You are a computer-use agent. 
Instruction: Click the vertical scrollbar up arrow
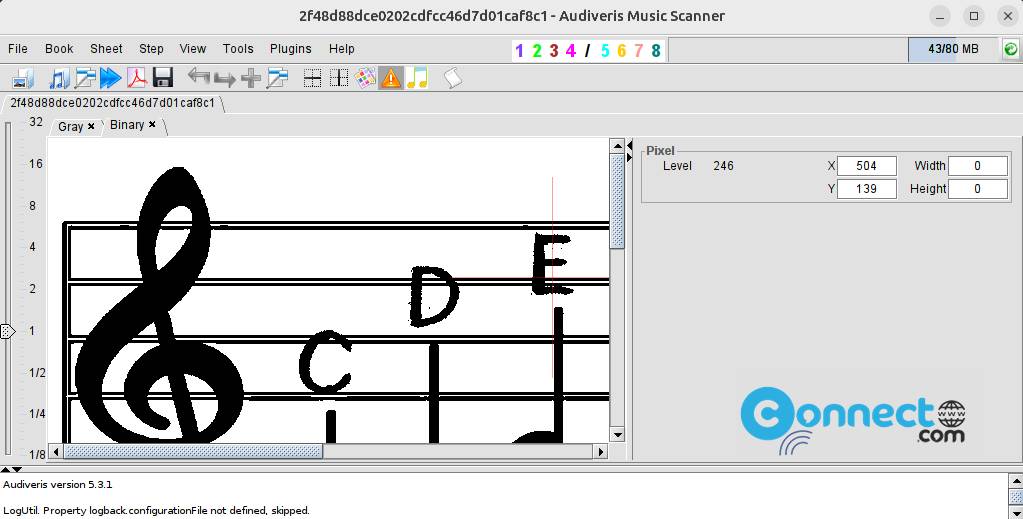click(x=617, y=146)
